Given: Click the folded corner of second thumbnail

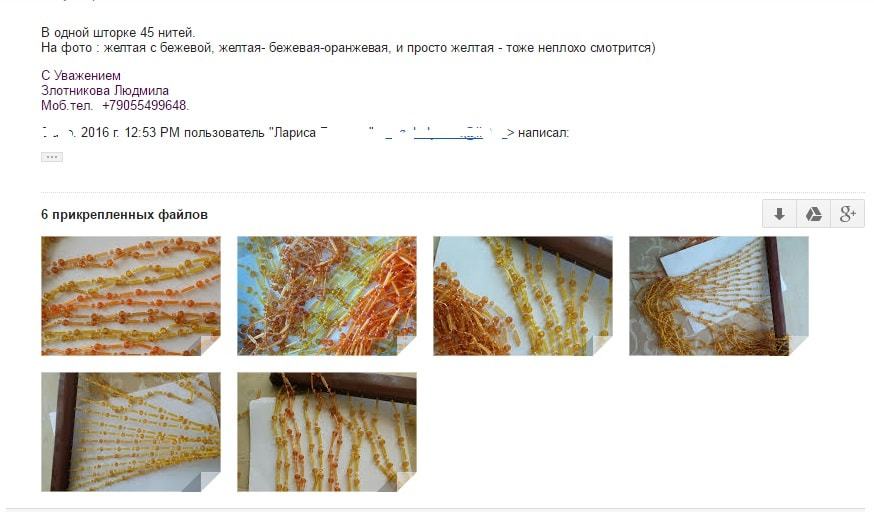Looking at the screenshot, I should (407, 346).
